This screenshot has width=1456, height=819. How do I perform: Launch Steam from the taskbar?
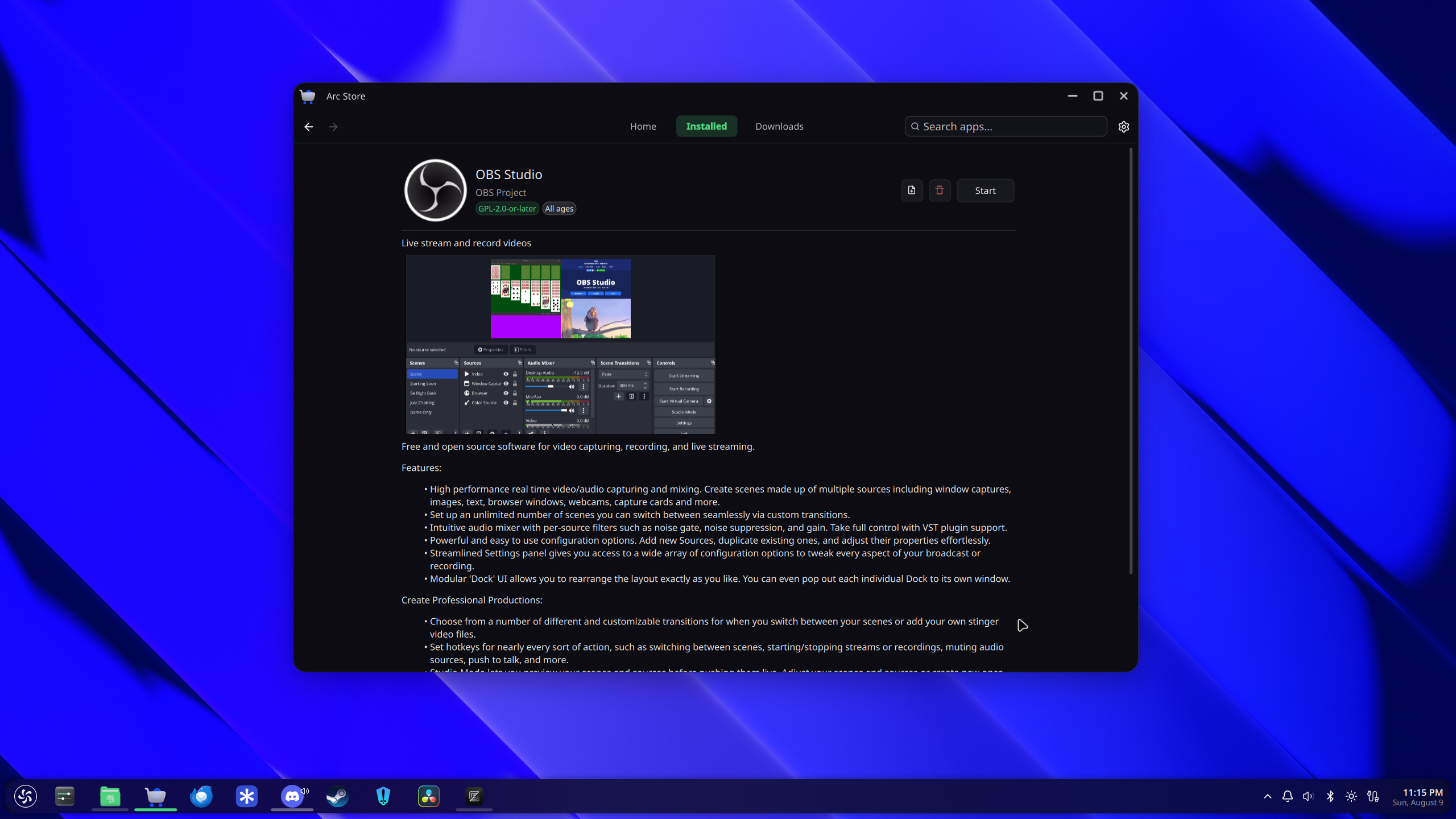pos(338,796)
